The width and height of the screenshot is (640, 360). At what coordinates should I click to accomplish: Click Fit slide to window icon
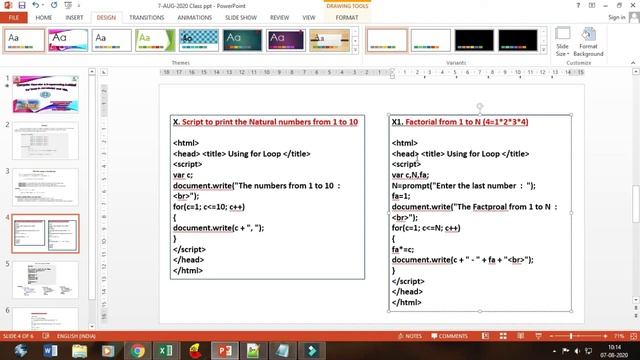click(633, 336)
